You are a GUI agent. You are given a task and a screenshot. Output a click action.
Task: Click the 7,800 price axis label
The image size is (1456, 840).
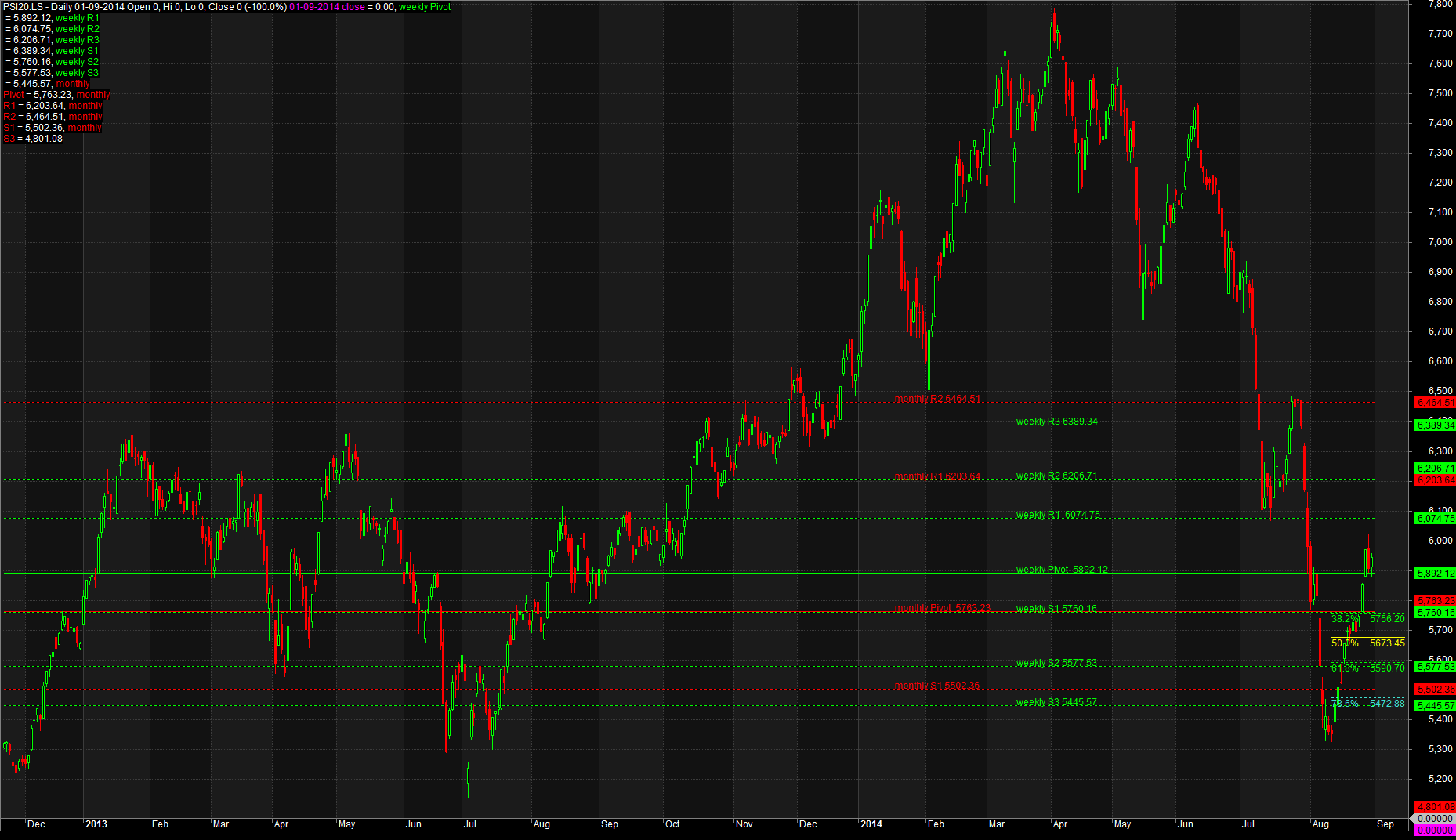click(x=1441, y=5)
